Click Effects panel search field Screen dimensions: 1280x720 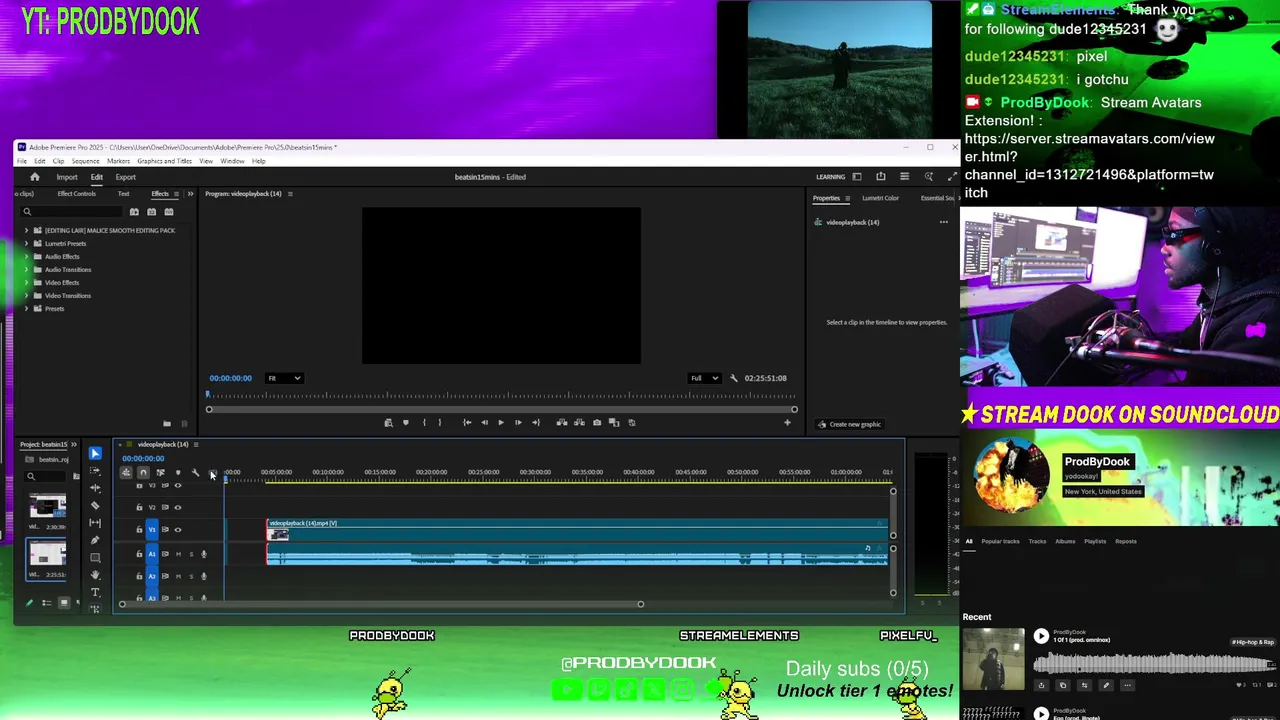70,211
